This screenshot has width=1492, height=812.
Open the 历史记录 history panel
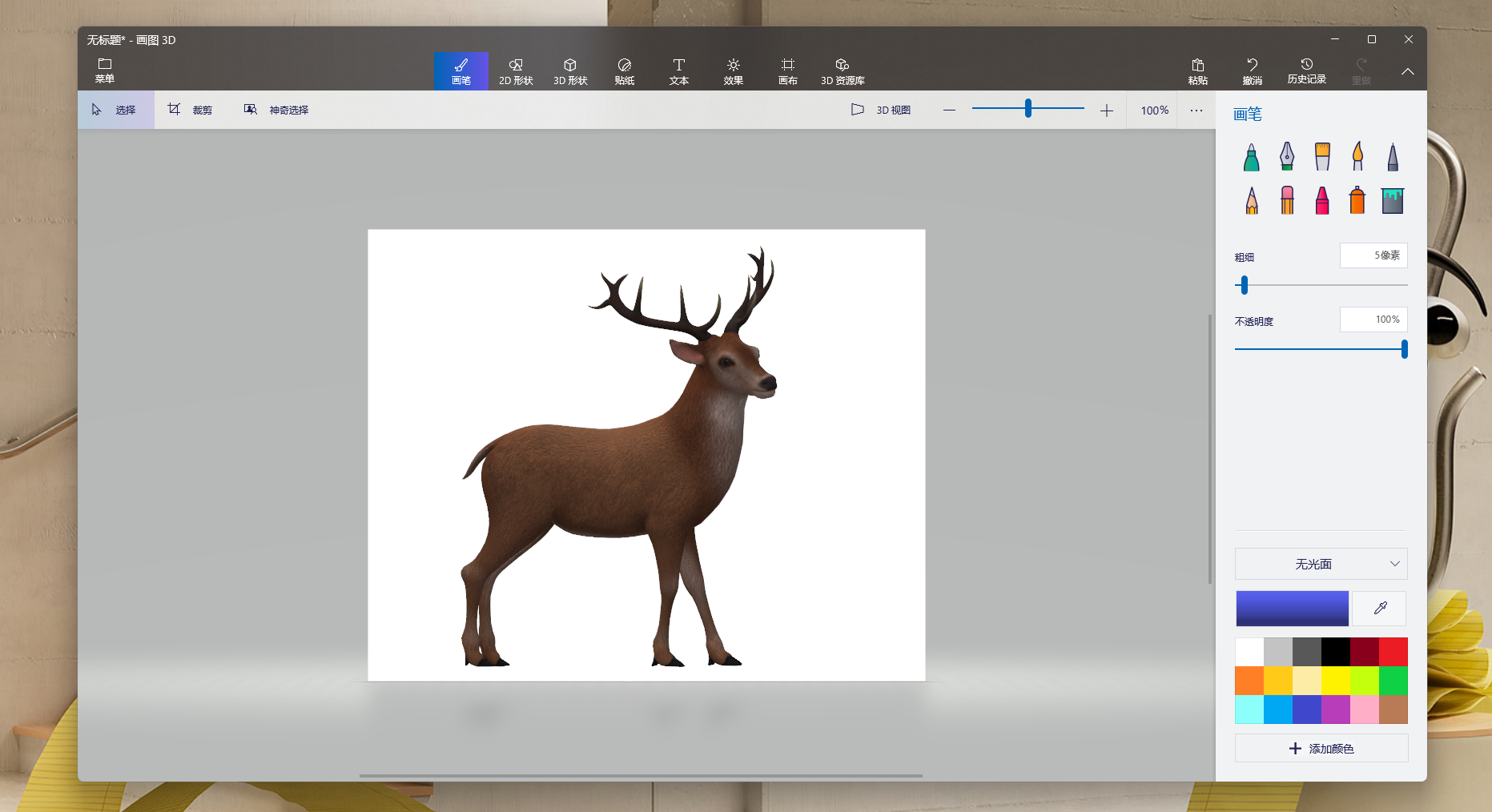click(x=1307, y=71)
